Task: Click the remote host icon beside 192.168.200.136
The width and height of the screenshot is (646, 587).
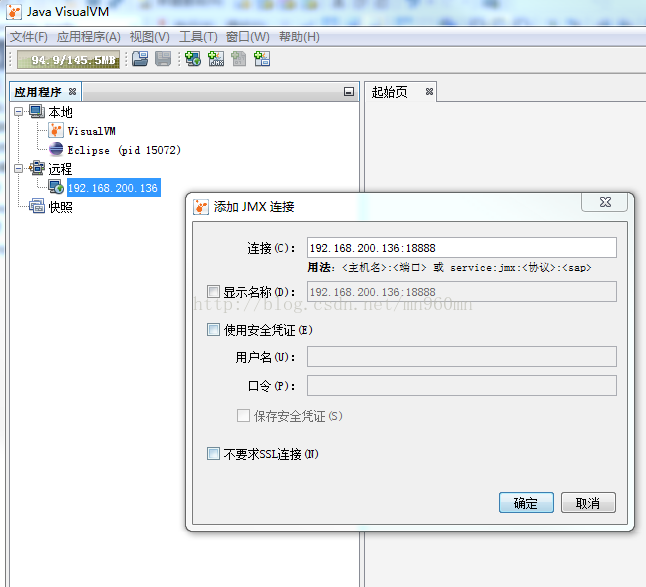Action: 56,187
